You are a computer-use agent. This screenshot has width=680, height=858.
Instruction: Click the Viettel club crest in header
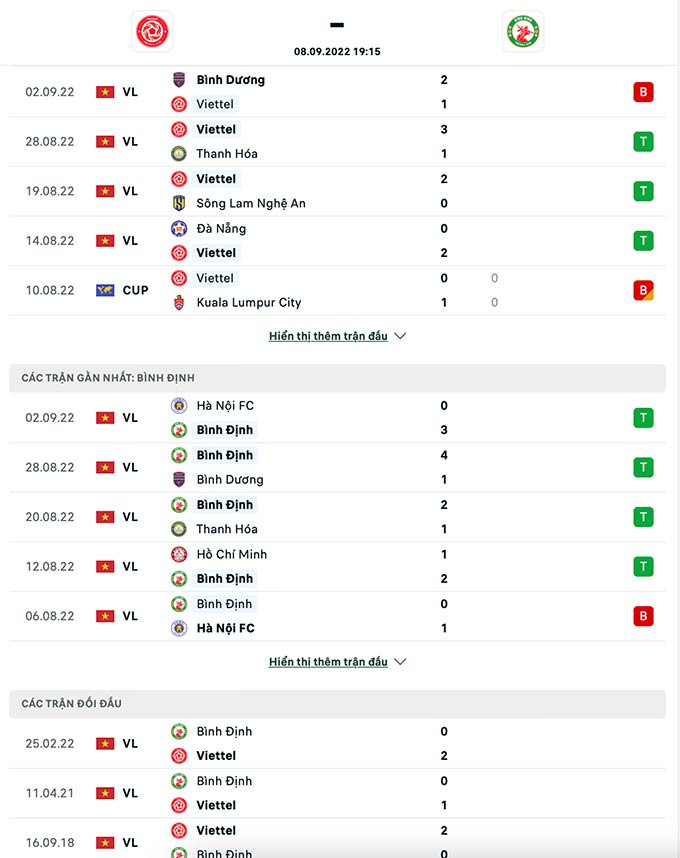tap(152, 31)
